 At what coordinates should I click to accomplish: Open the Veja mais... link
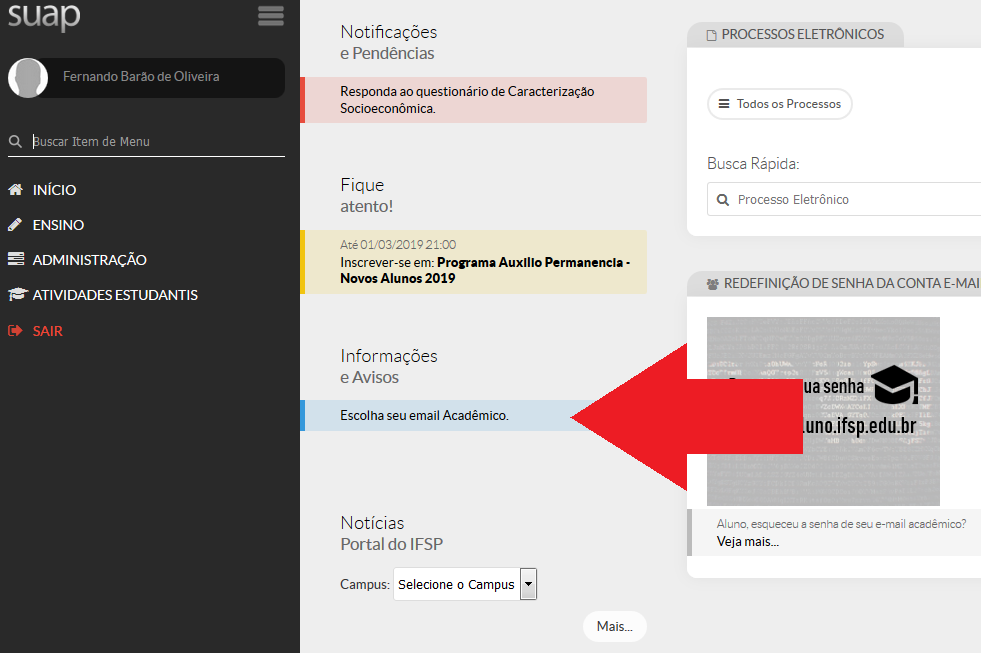[x=747, y=542]
